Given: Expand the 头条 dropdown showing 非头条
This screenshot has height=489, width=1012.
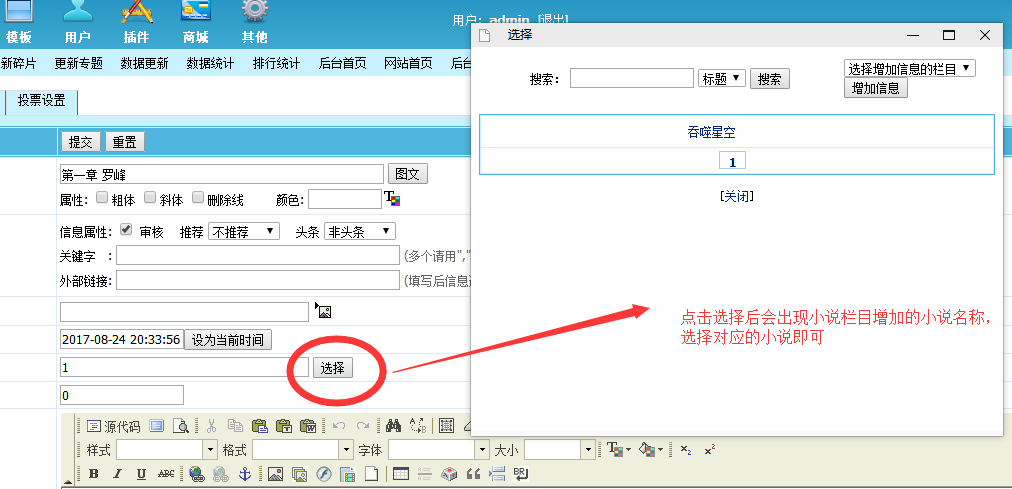Looking at the screenshot, I should 359,231.
